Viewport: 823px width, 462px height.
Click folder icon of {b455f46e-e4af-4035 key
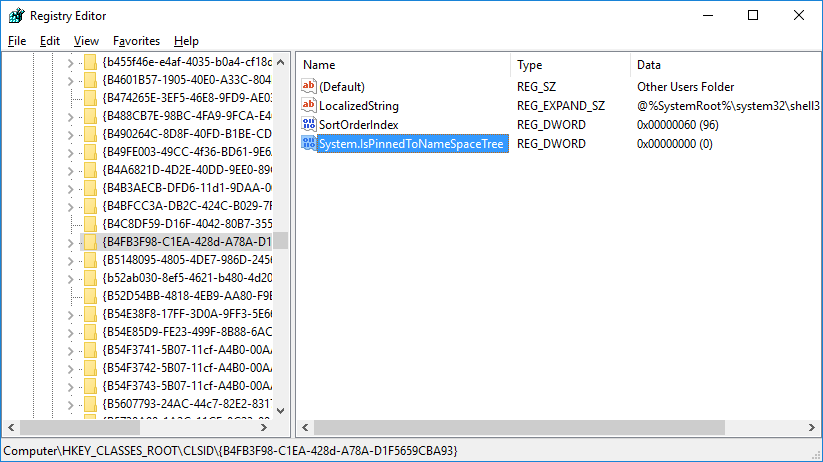[x=90, y=62]
